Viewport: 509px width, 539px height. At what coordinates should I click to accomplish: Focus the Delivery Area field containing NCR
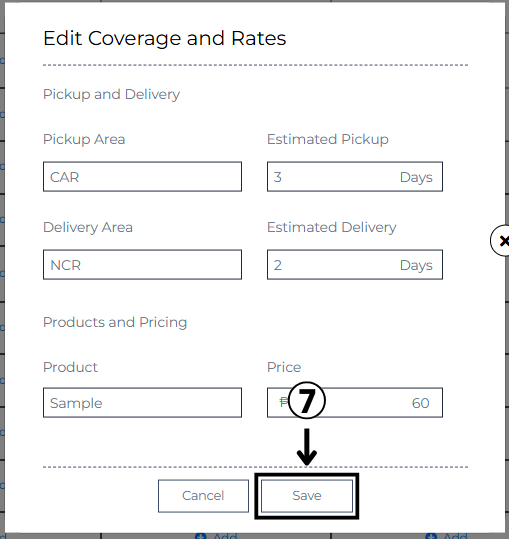point(142,265)
